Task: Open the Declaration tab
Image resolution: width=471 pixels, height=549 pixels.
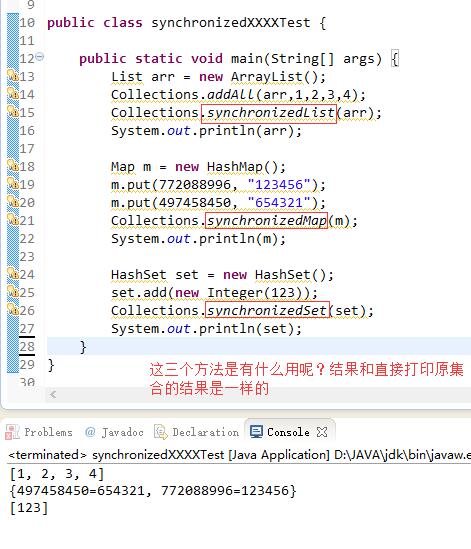Action: 196,432
